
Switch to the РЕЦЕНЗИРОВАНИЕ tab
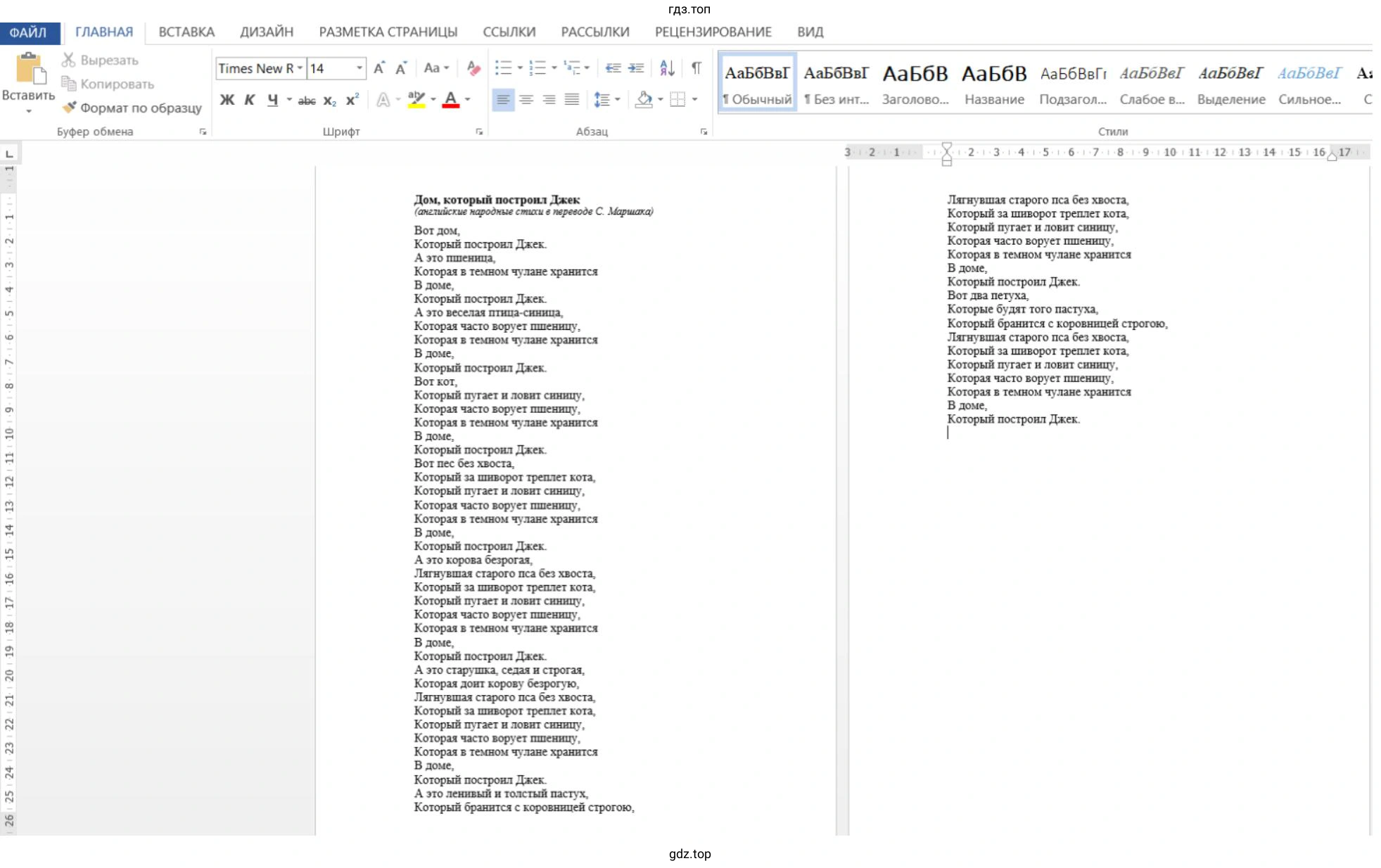713,32
